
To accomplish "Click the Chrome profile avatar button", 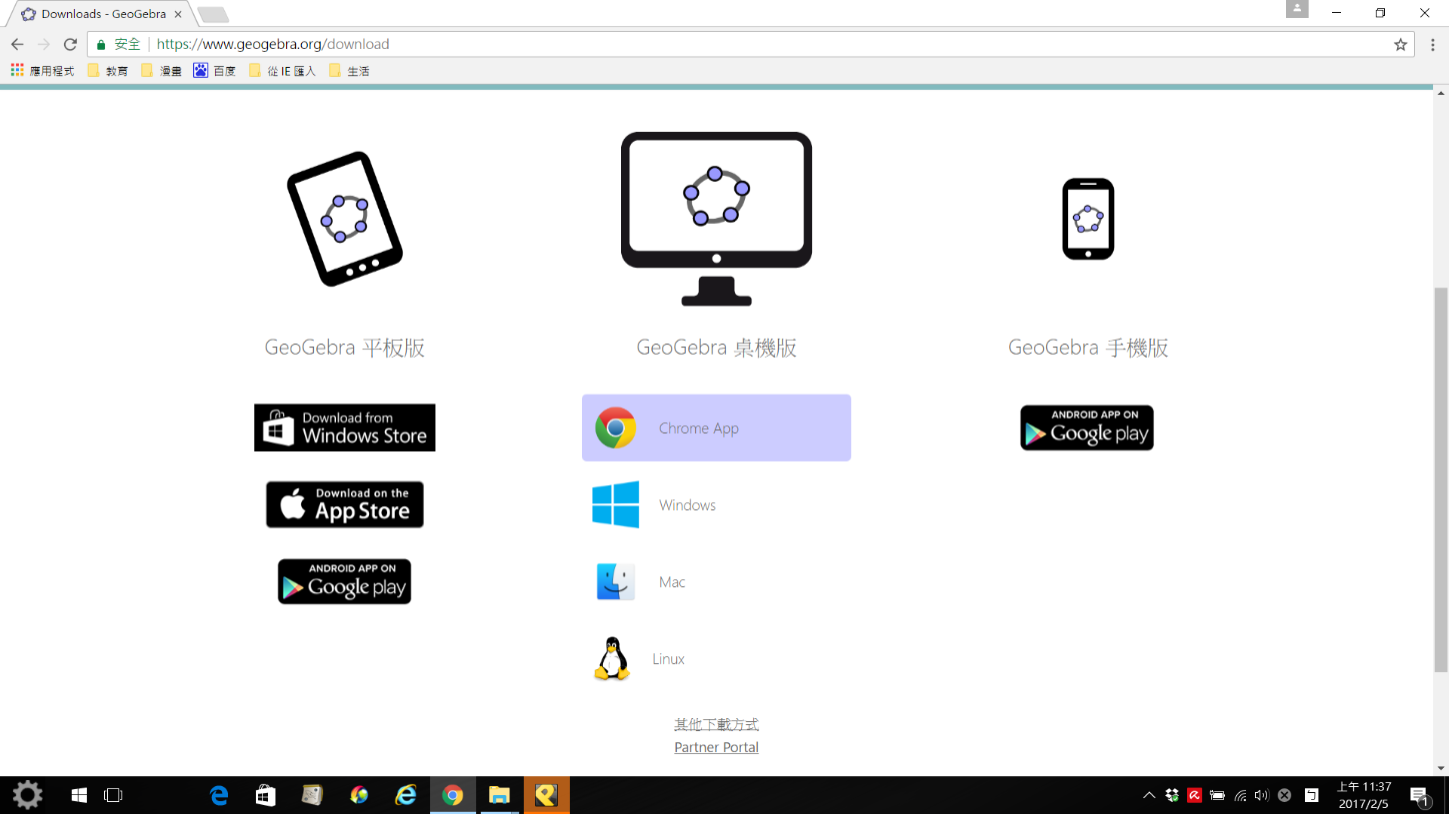I will (x=1297, y=9).
